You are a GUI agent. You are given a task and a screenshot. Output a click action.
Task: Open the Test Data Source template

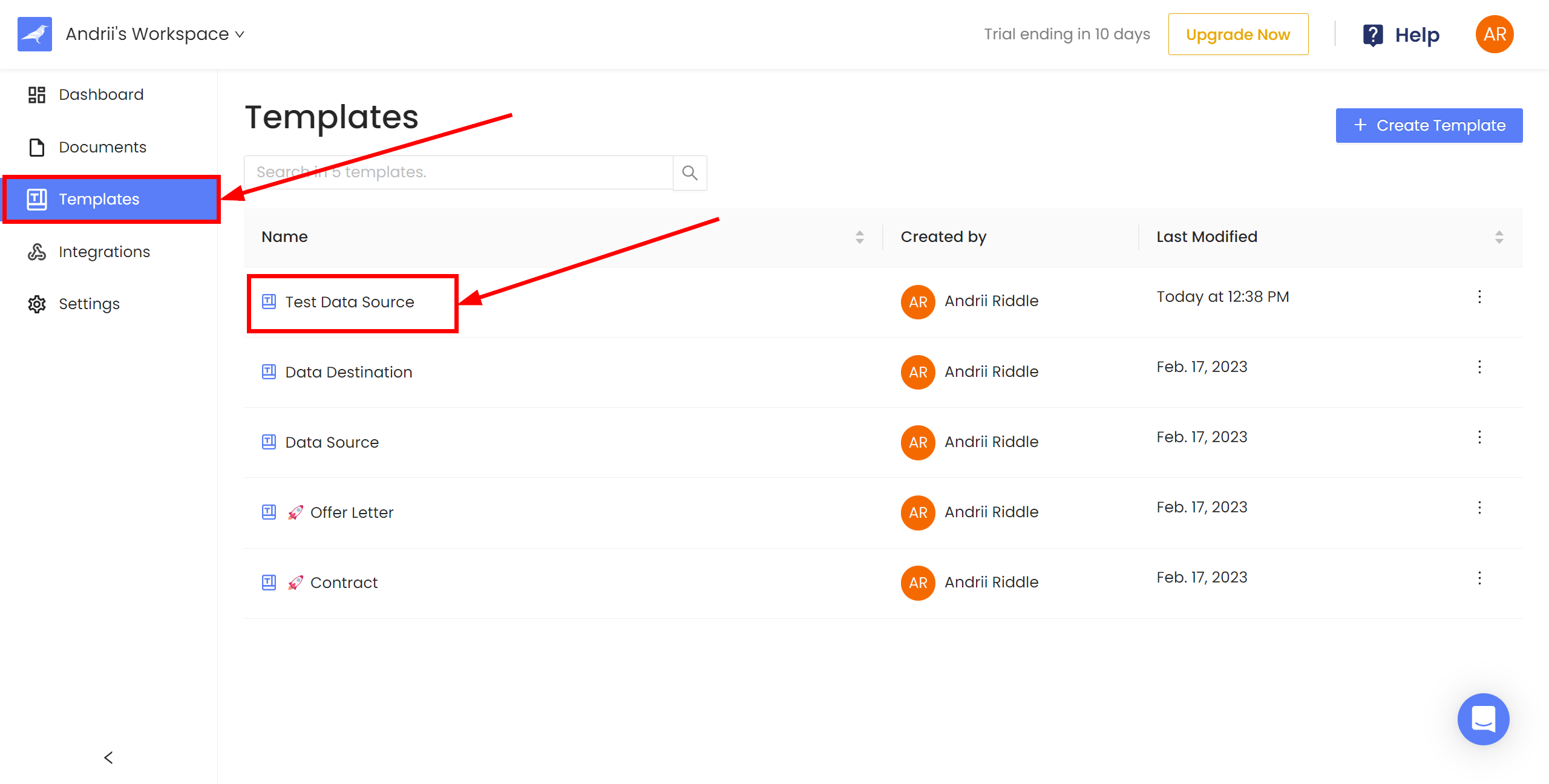pos(349,301)
